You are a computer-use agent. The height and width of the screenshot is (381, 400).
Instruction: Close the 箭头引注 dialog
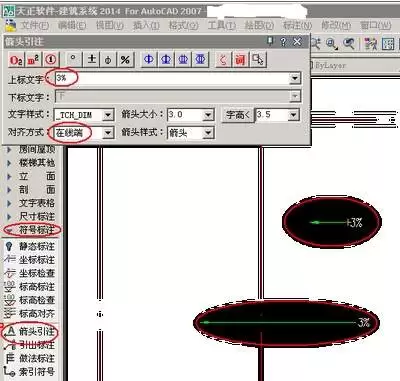297,42
